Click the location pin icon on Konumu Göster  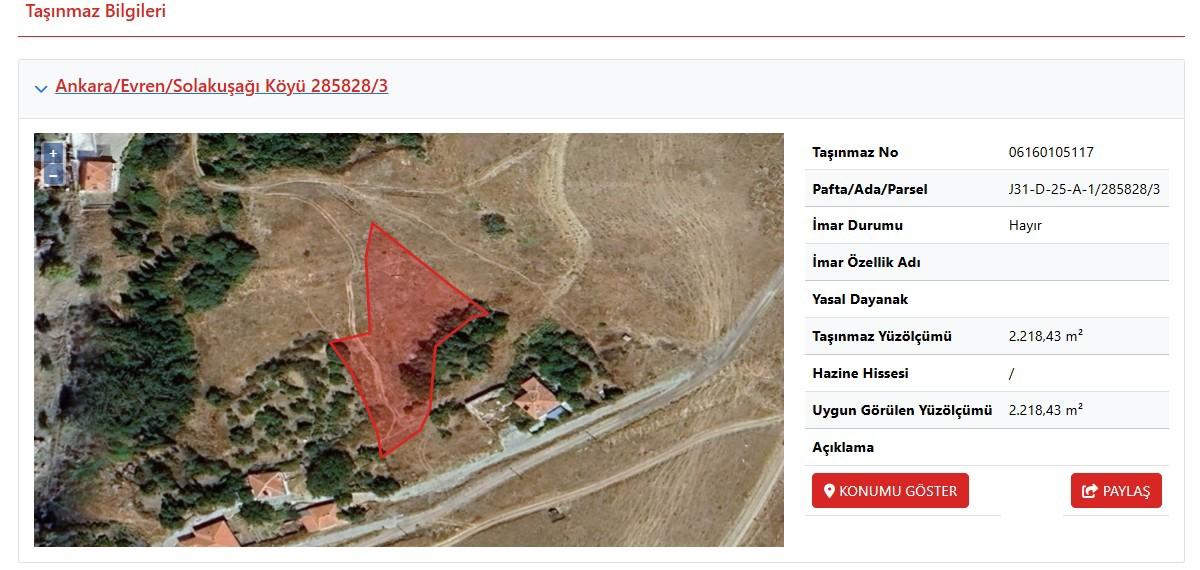[829, 491]
